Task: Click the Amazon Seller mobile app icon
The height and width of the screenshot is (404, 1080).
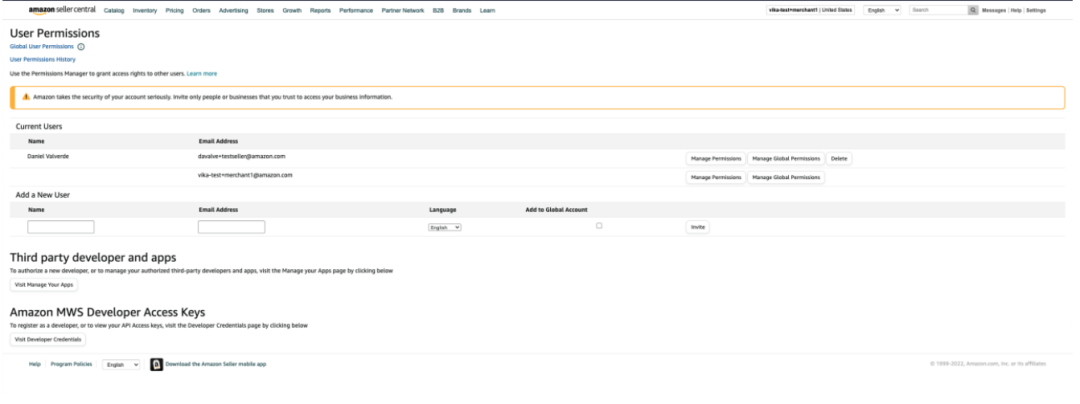Action: [156, 364]
